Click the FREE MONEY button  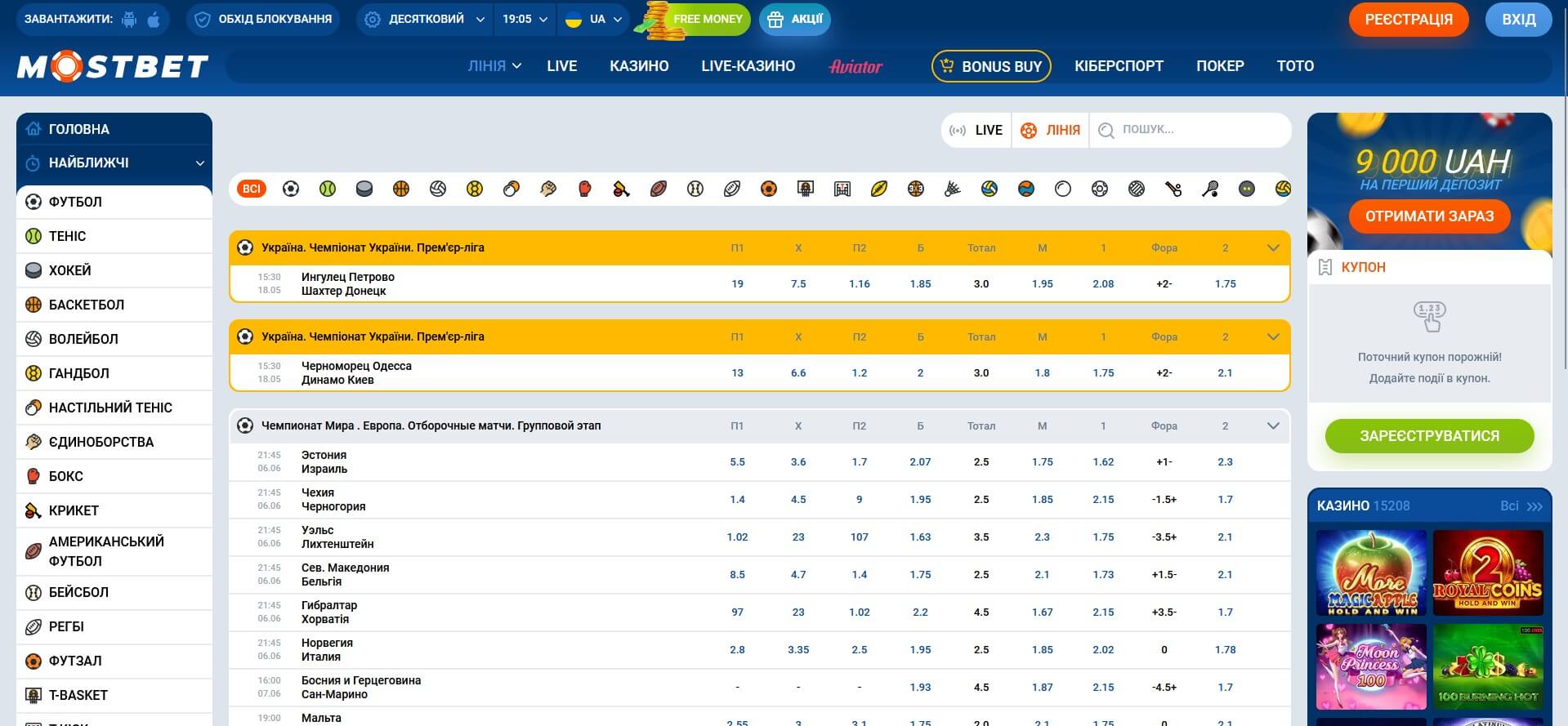pos(695,19)
